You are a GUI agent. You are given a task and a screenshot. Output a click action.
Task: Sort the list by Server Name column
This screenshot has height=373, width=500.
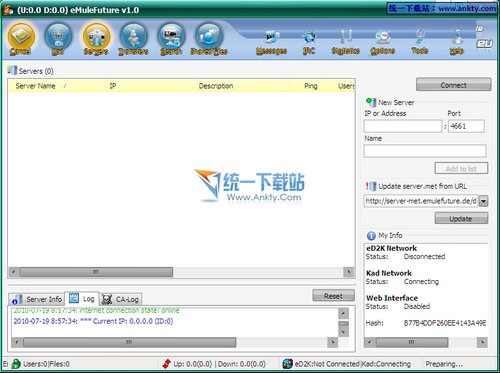click(x=58, y=86)
